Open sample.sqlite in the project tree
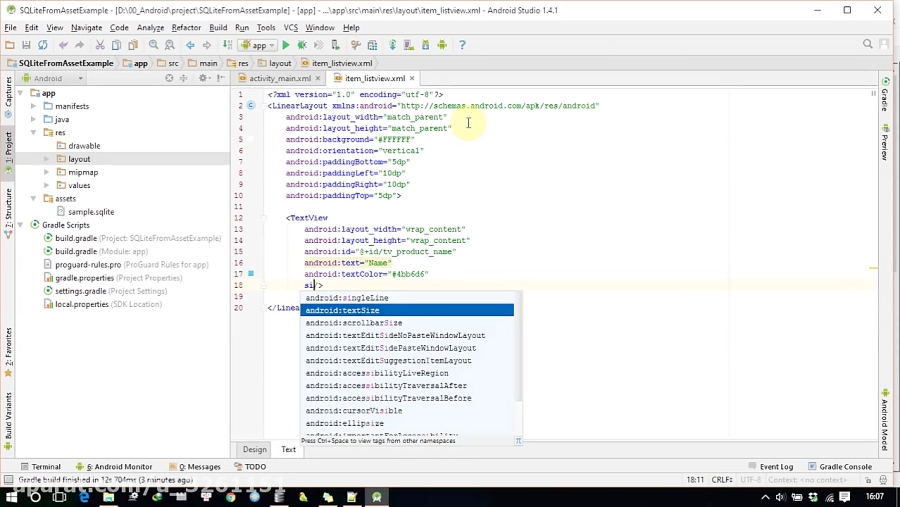The height and width of the screenshot is (507, 900). click(90, 212)
